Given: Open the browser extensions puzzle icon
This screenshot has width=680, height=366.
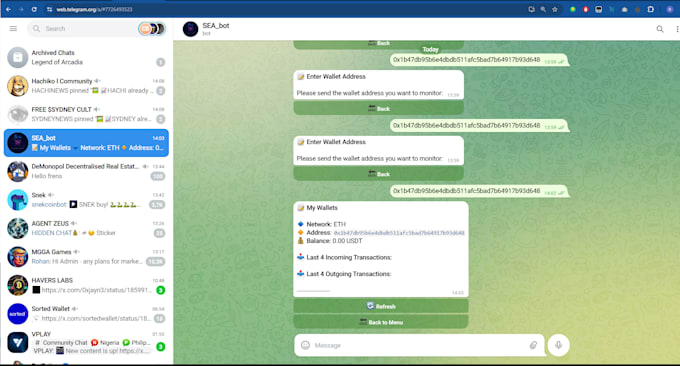Looking at the screenshot, I should 651,9.
